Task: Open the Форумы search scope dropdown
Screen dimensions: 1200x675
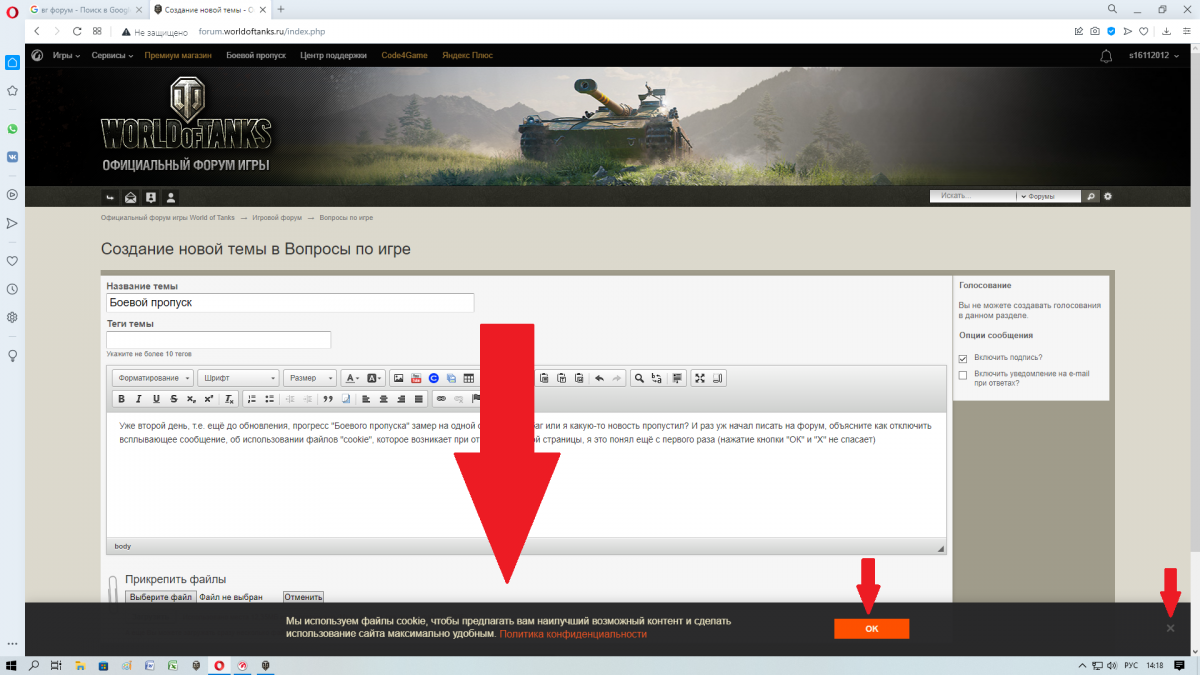Action: [x=1050, y=197]
